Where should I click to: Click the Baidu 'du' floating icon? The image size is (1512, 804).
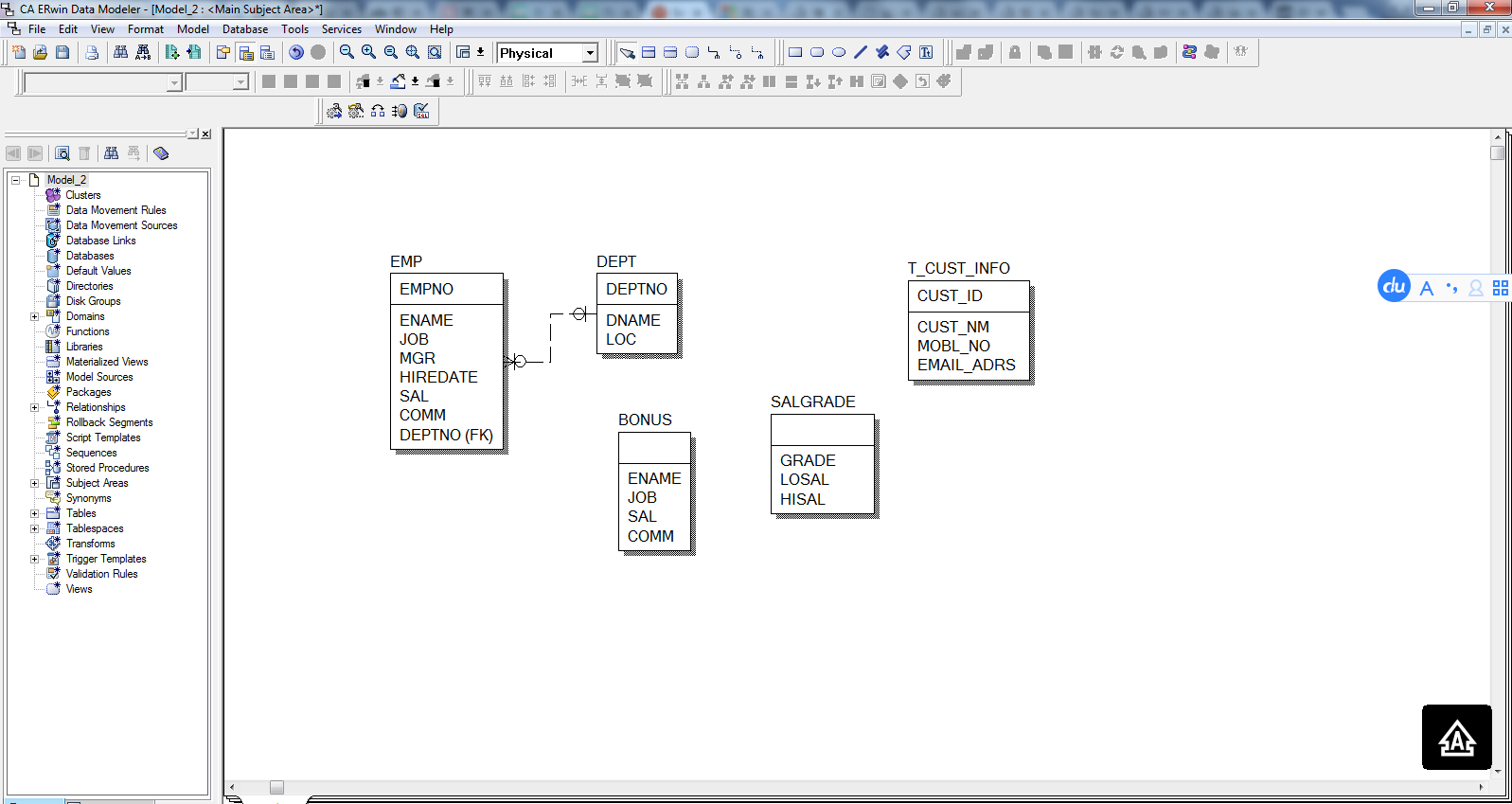click(1394, 286)
